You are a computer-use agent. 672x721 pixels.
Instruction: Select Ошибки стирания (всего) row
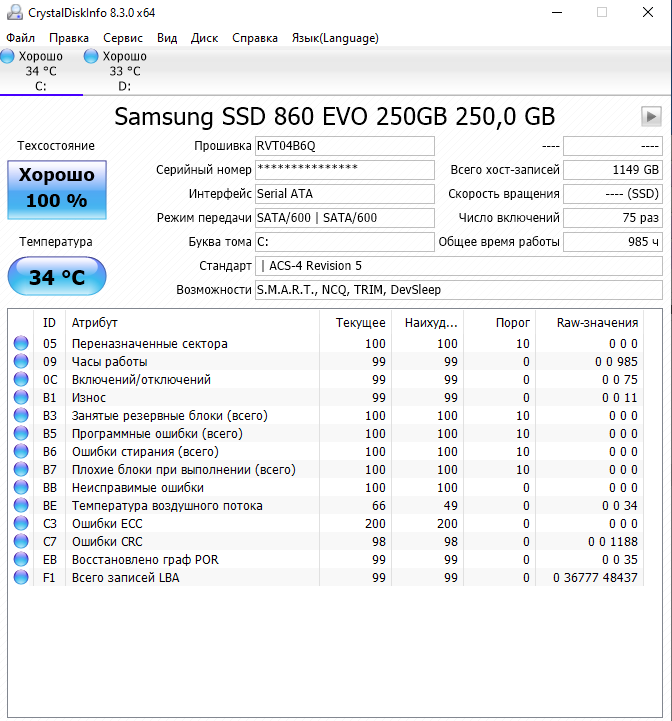pyautogui.click(x=326, y=452)
